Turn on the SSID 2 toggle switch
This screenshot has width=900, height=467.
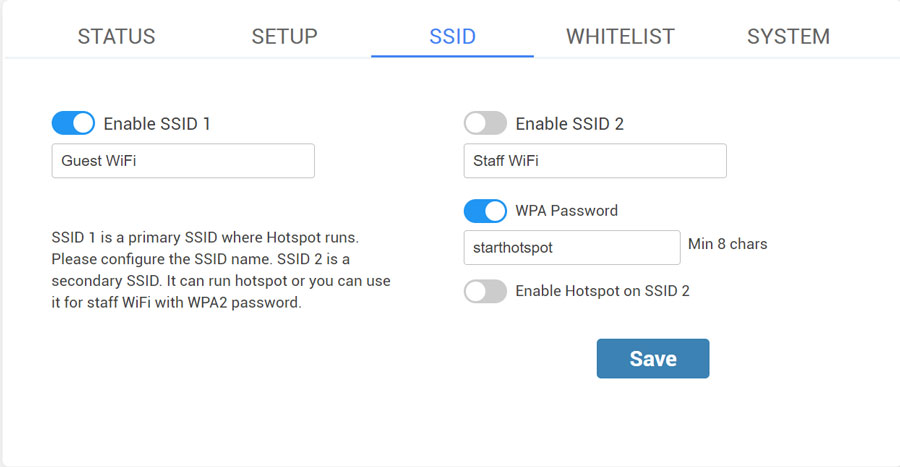click(x=485, y=124)
